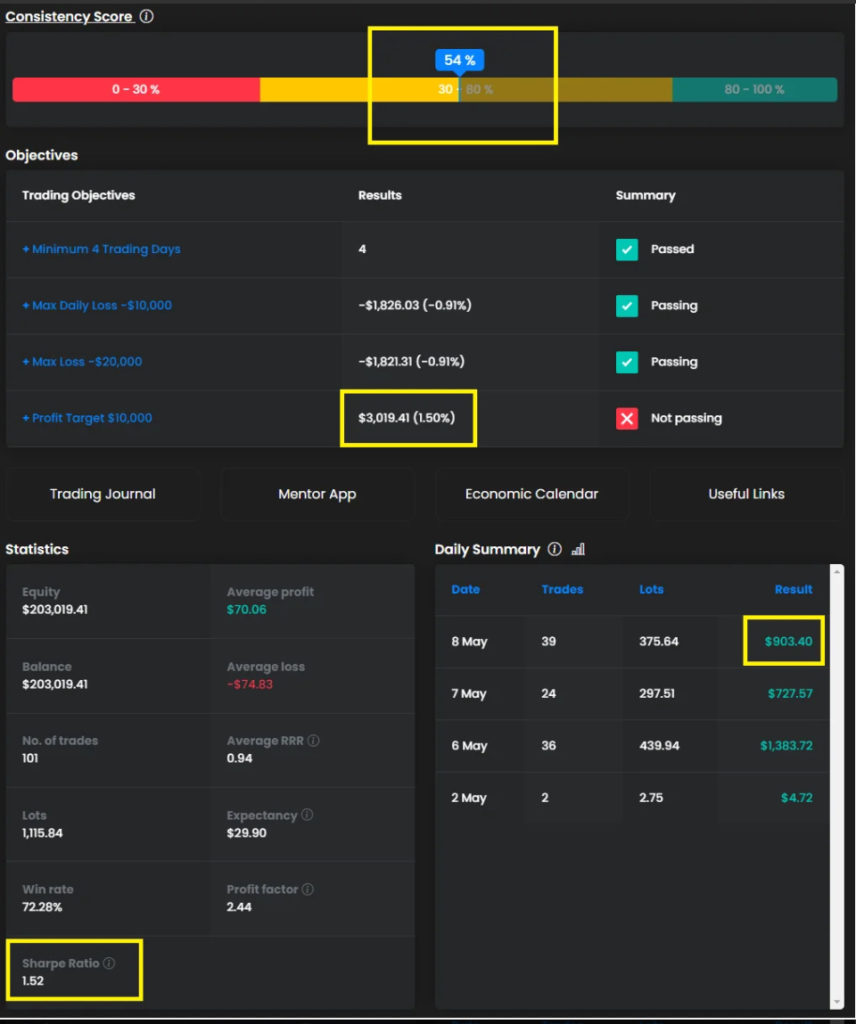
Task: Open the Economic Calendar
Action: 532,494
